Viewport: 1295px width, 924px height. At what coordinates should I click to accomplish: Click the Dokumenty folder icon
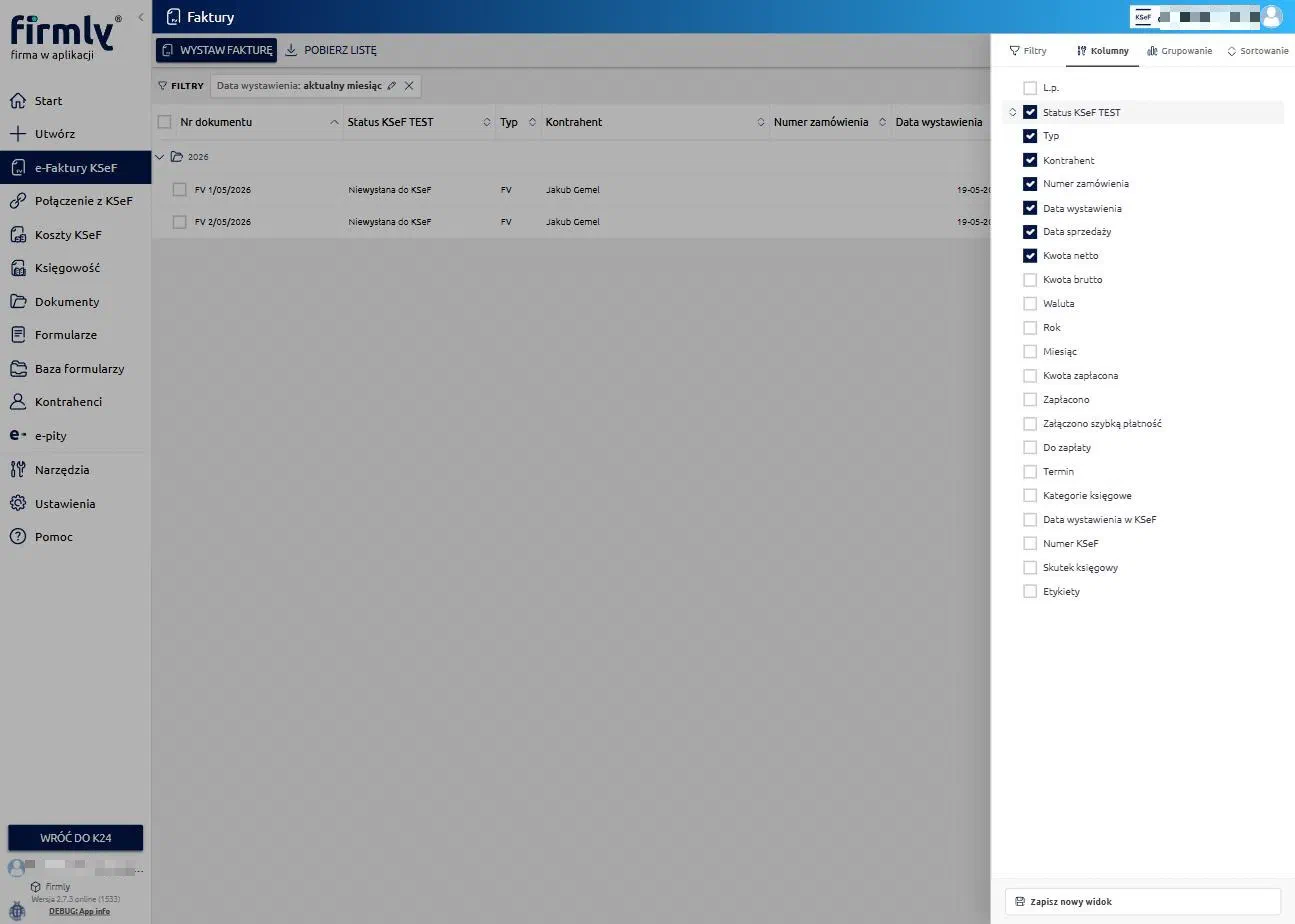pyautogui.click(x=17, y=302)
